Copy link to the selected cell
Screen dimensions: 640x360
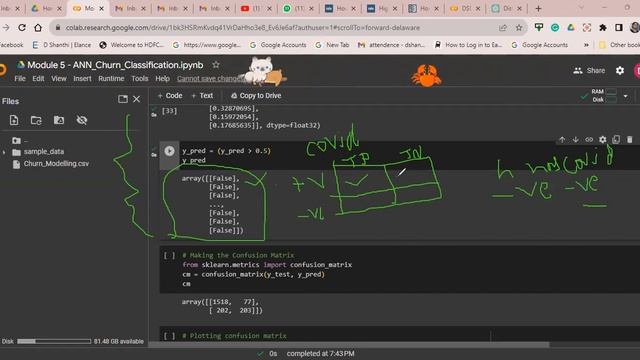(589, 140)
